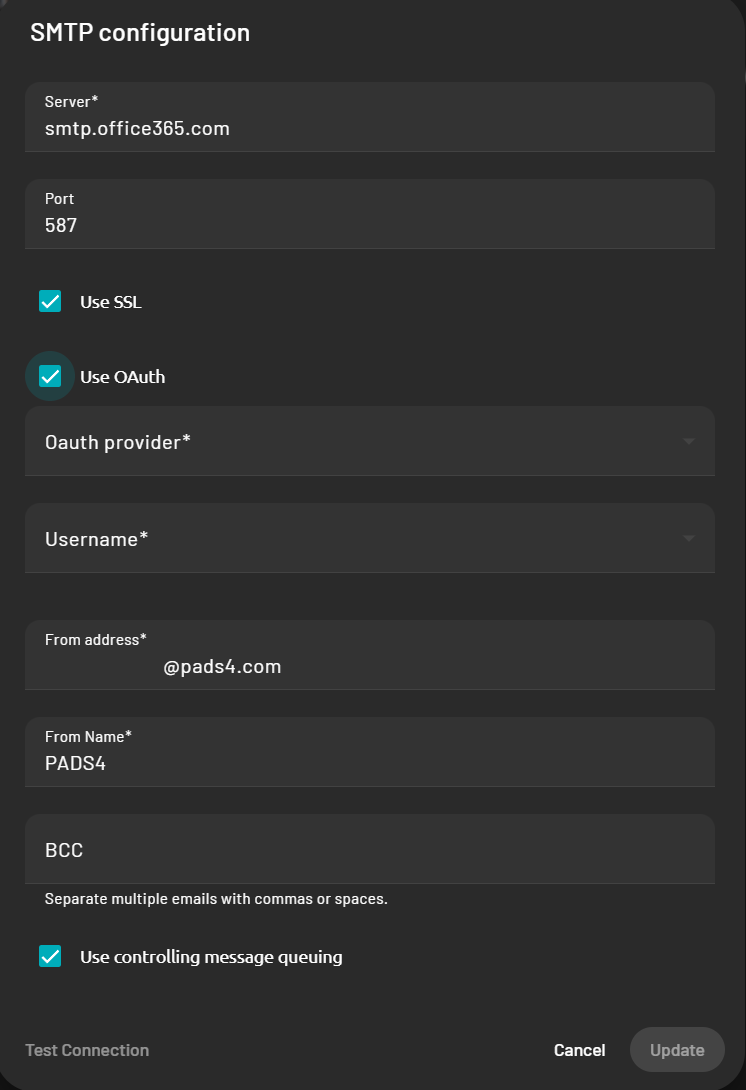The width and height of the screenshot is (746, 1090).
Task: Click the Oauth provider dropdown chevron
Action: pyautogui.click(x=688, y=440)
